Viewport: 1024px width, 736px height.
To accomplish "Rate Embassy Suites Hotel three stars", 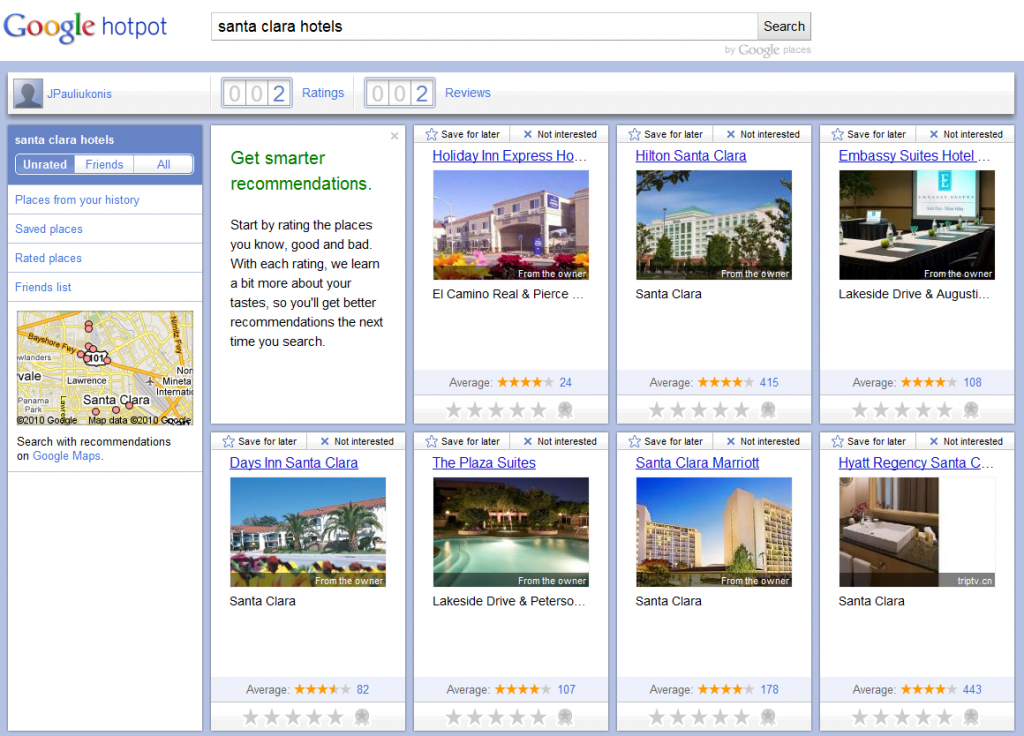I will [902, 410].
